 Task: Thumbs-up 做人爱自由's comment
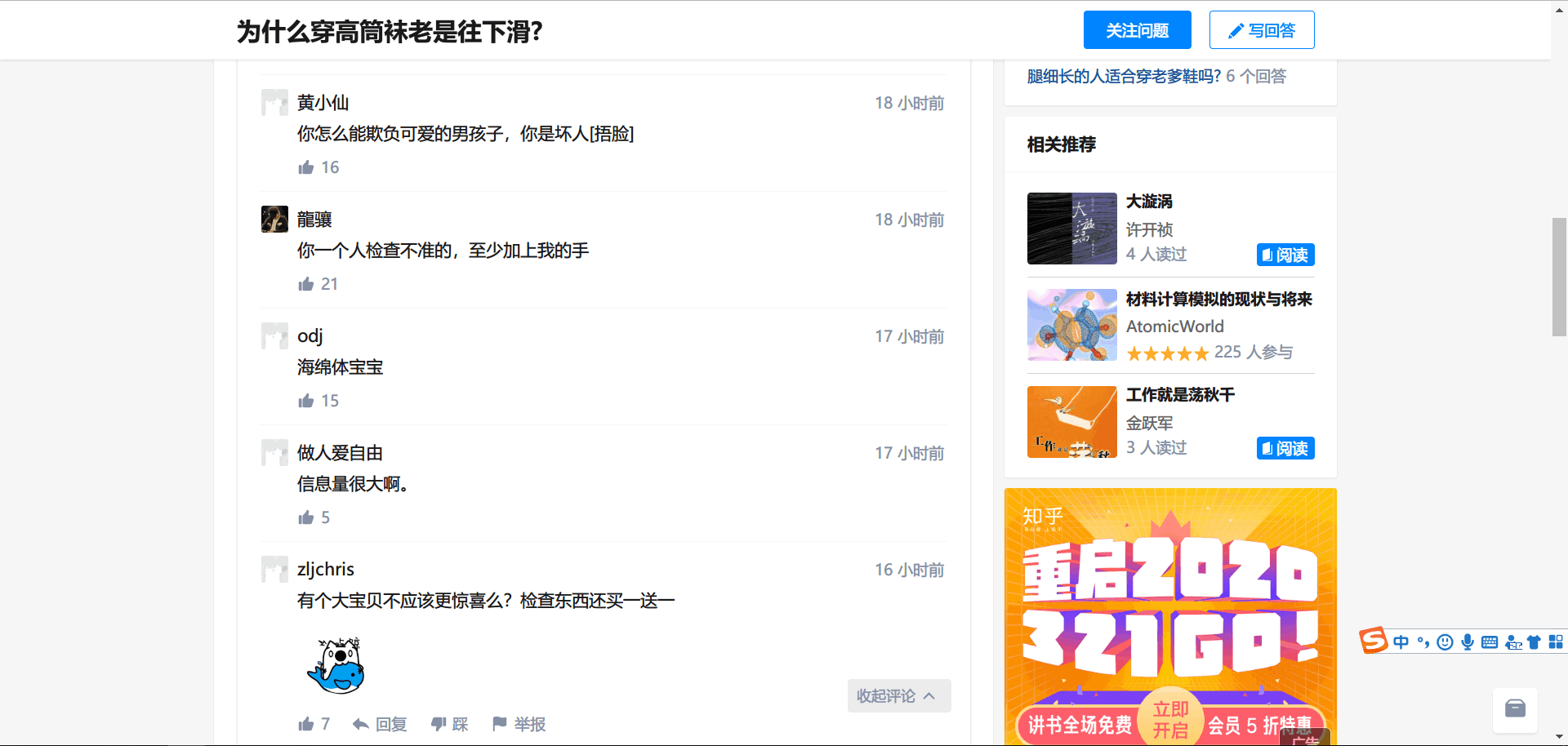(x=306, y=517)
